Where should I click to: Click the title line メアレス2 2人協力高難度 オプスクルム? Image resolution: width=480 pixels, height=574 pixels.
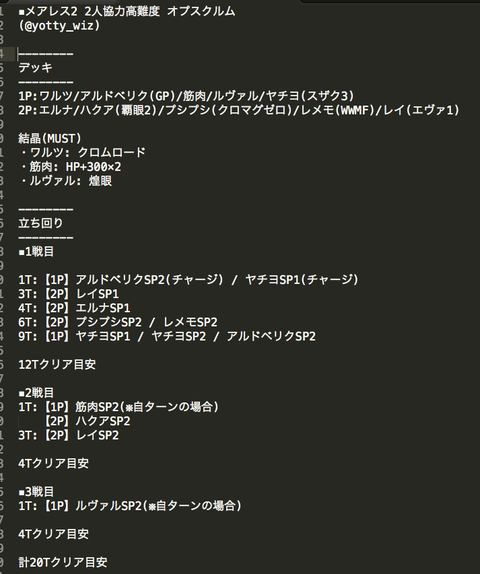tap(127, 11)
